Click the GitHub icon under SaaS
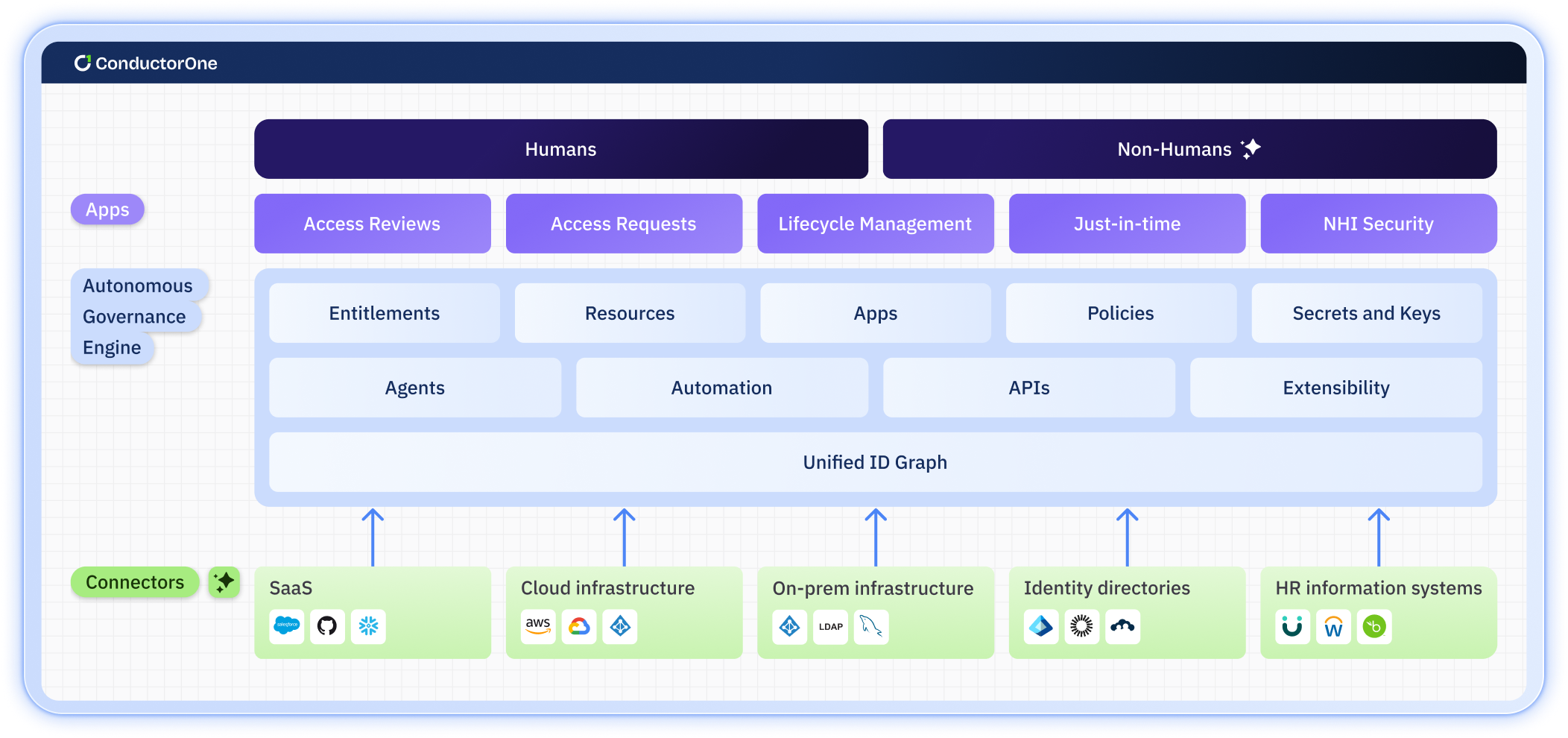 (328, 627)
